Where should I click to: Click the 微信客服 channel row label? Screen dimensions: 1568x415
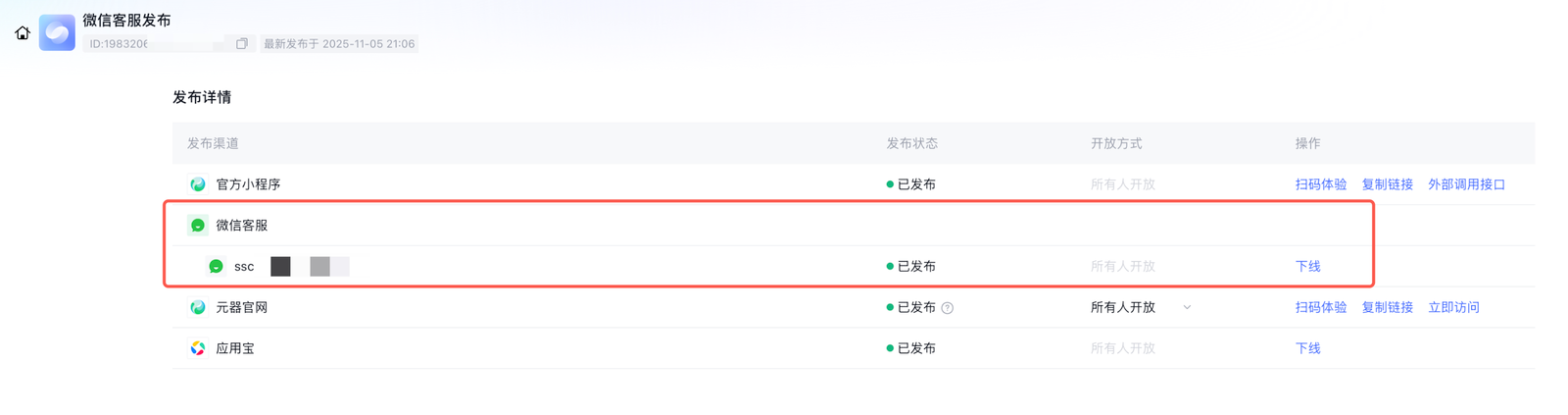pyautogui.click(x=241, y=226)
